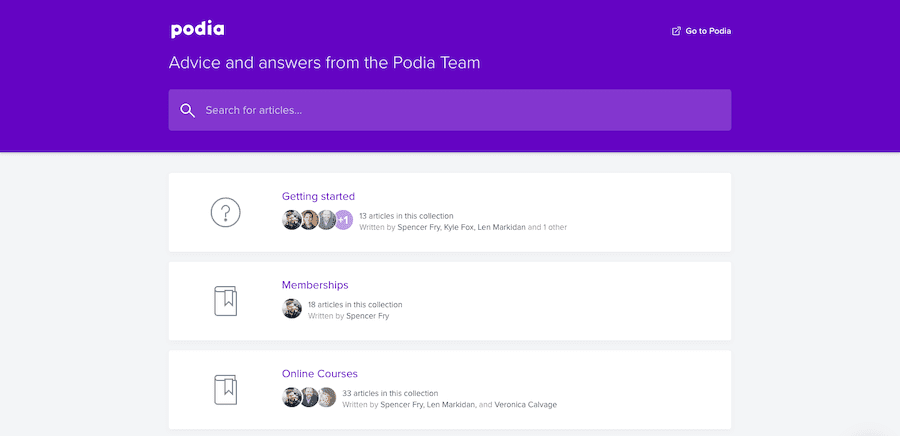Click the '18 articles in this collection' text
Viewport: 900px width, 436px height.
tap(355, 304)
